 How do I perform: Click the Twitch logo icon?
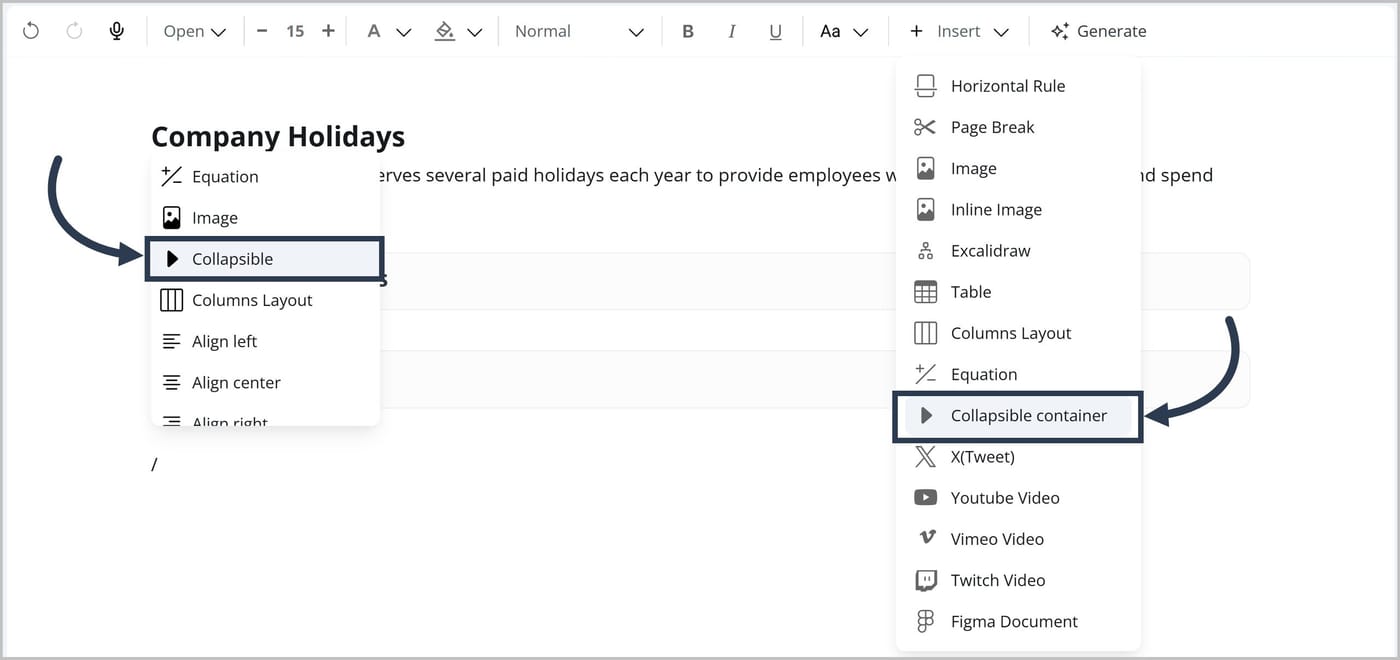[926, 580]
